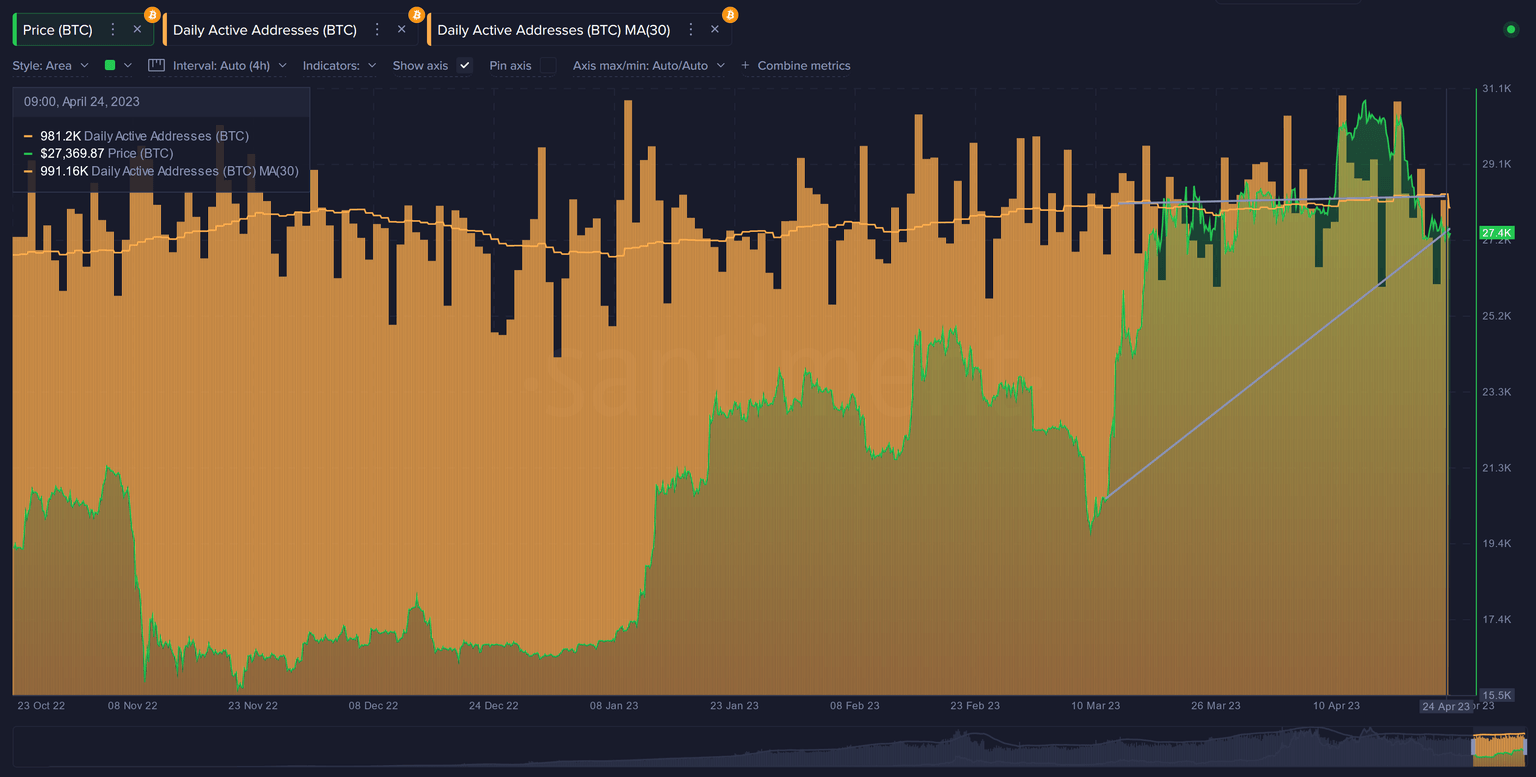Switch to Daily Active Addresses (BTC) tab
This screenshot has height=777, width=1536.
point(265,29)
